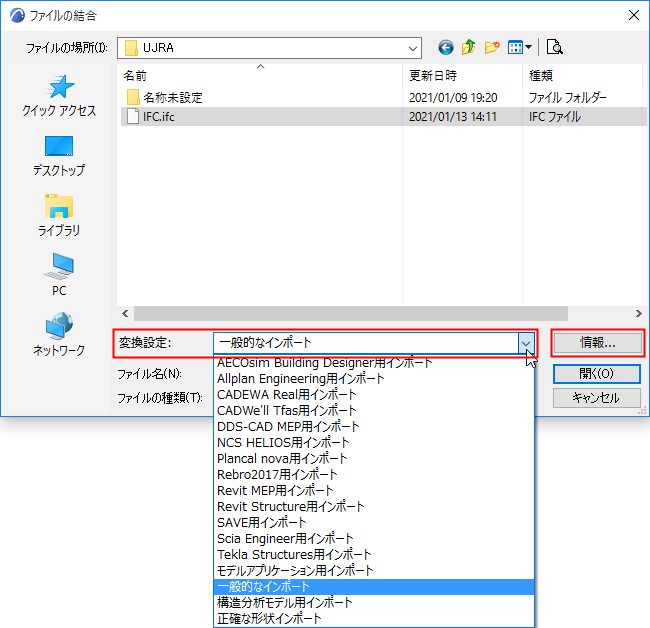Click the left arrow of the horizontal scrollbar
The width and height of the screenshot is (650, 628).
tap(125, 314)
